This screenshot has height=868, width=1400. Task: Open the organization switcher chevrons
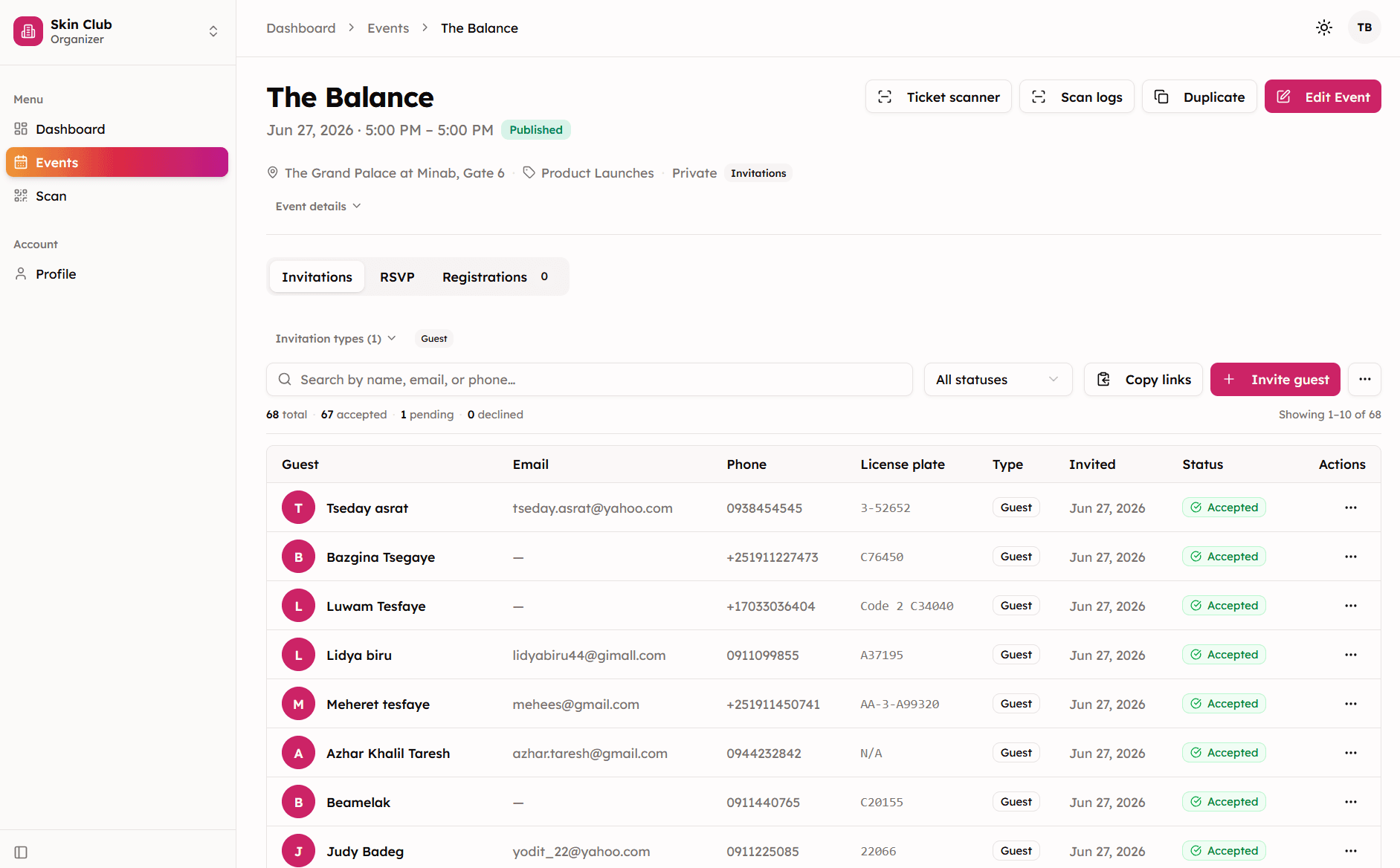213,31
